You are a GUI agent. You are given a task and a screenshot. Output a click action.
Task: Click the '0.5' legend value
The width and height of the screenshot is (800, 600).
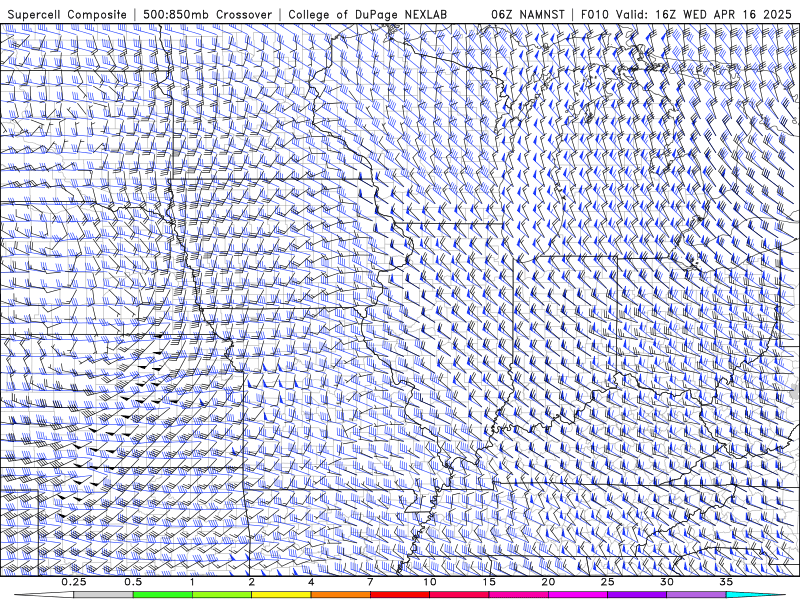[133, 582]
